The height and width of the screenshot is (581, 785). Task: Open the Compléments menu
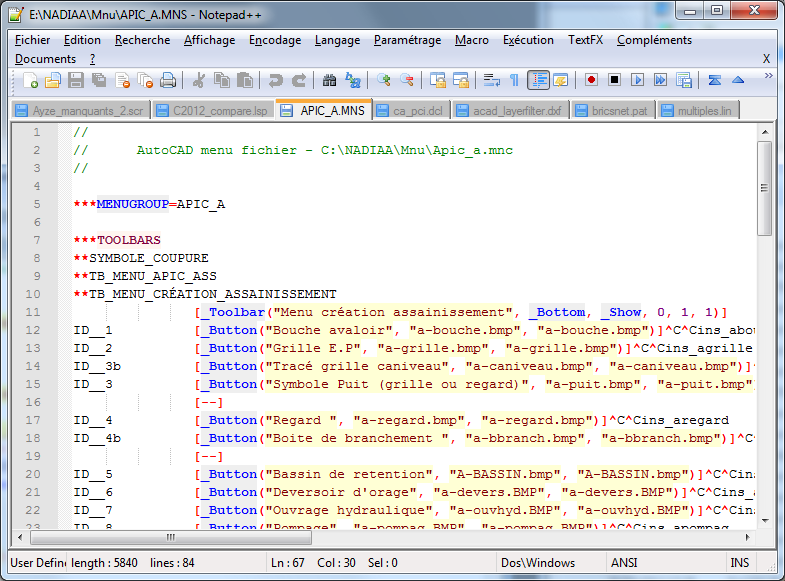(x=654, y=40)
